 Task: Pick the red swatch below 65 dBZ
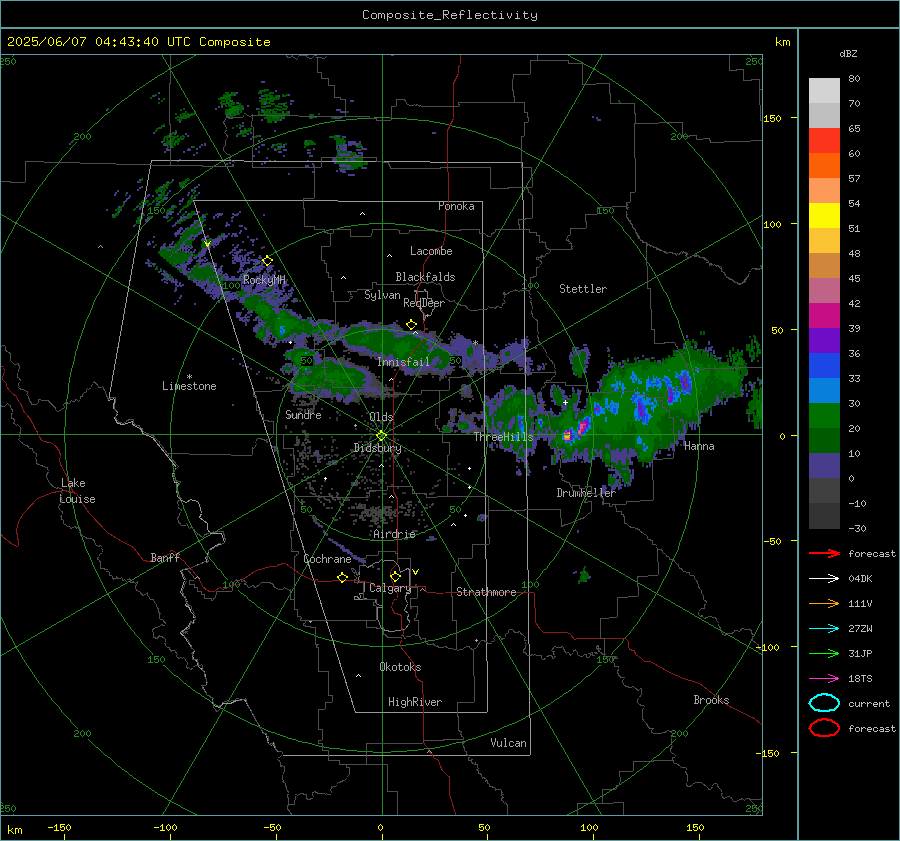824,141
